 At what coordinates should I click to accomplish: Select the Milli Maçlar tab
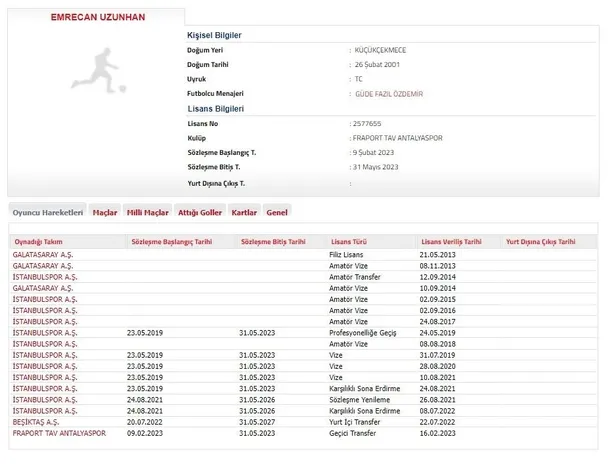pyautogui.click(x=148, y=213)
